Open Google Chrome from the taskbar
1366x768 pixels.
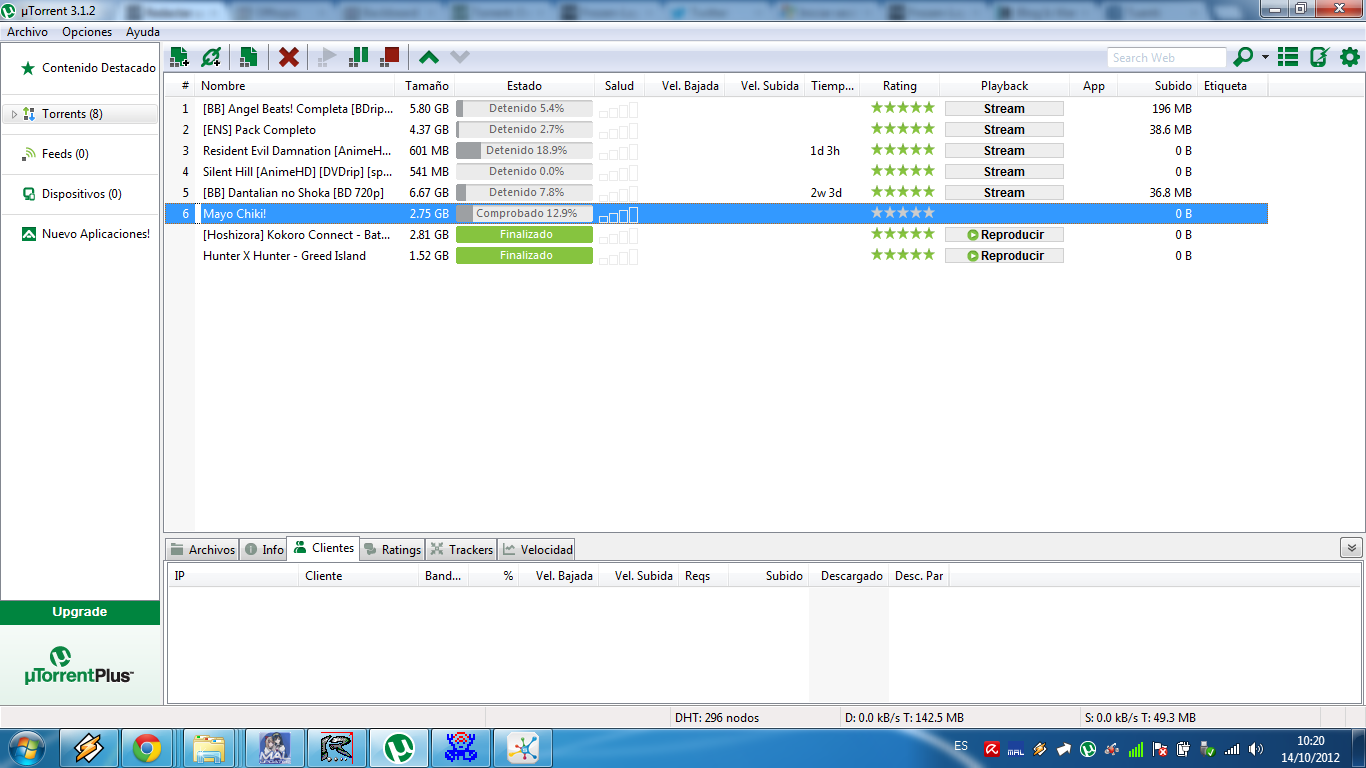(x=148, y=747)
